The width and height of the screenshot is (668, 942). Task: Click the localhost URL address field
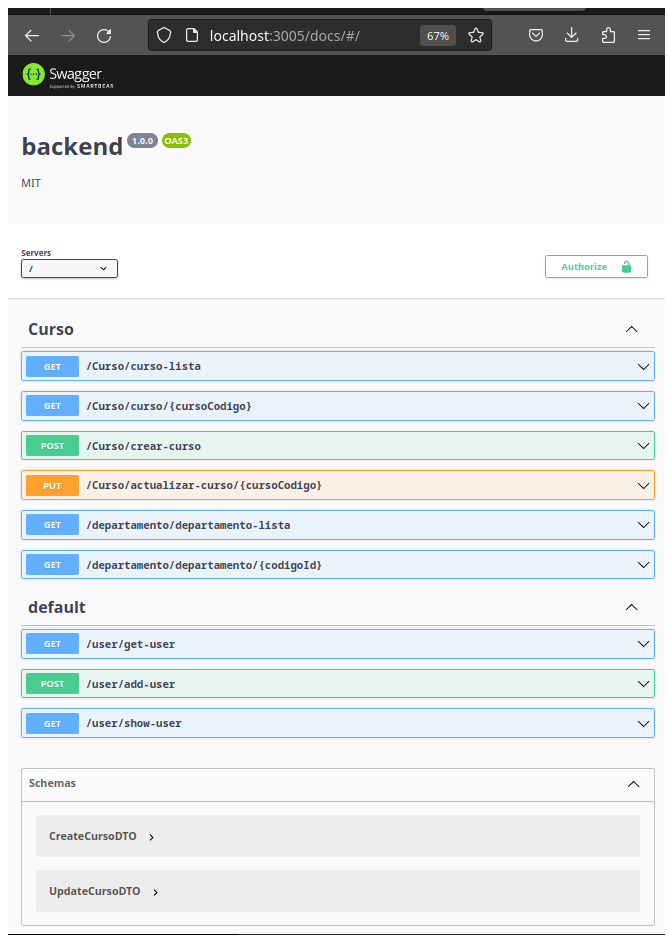click(300, 36)
